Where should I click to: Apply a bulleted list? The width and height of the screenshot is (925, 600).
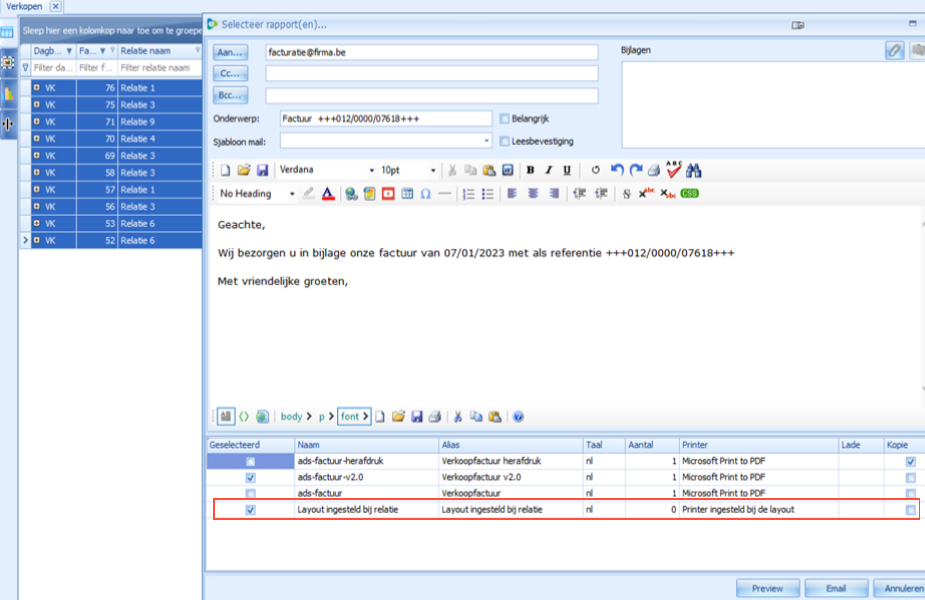pos(487,194)
